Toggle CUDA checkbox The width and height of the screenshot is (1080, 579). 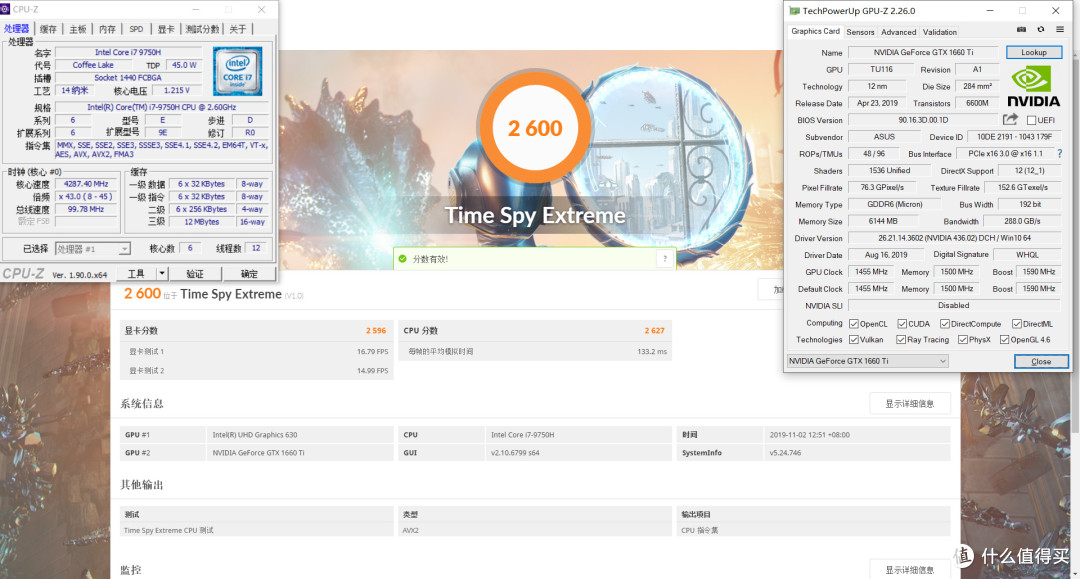(x=902, y=324)
